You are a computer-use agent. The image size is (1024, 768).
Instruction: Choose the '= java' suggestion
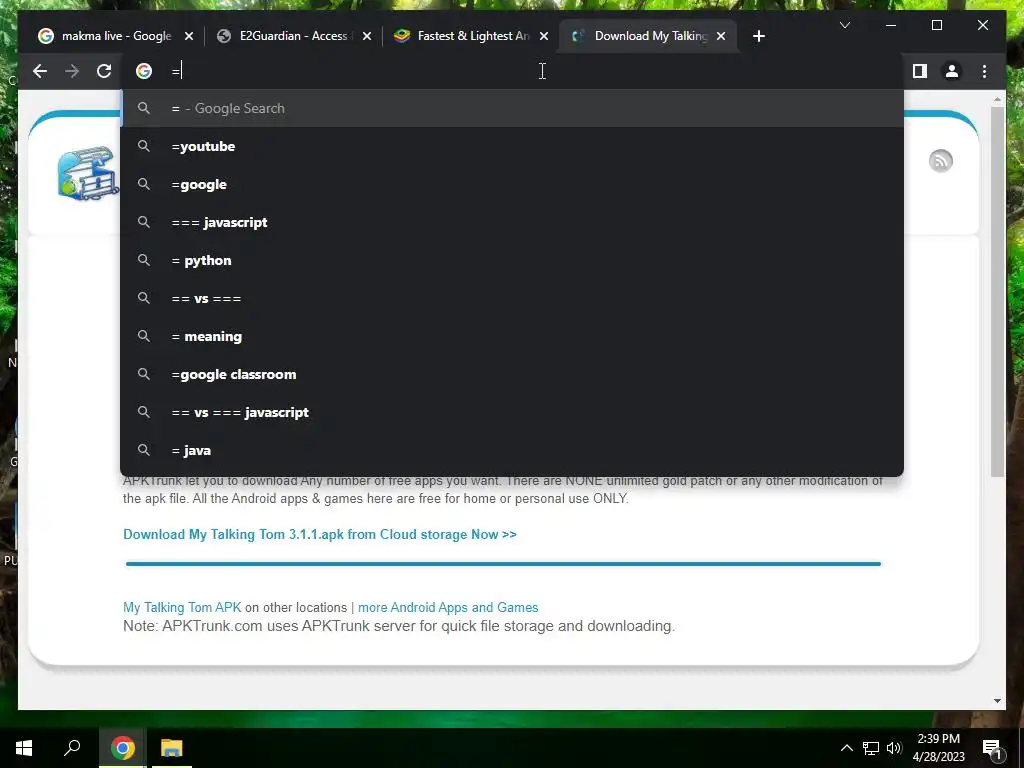[512, 450]
